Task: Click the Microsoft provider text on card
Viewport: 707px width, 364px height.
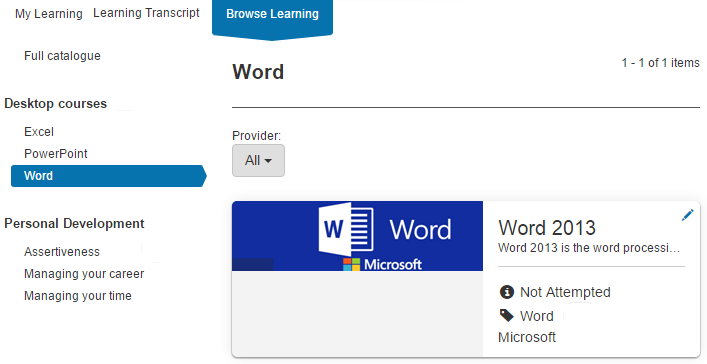Action: coord(527,337)
